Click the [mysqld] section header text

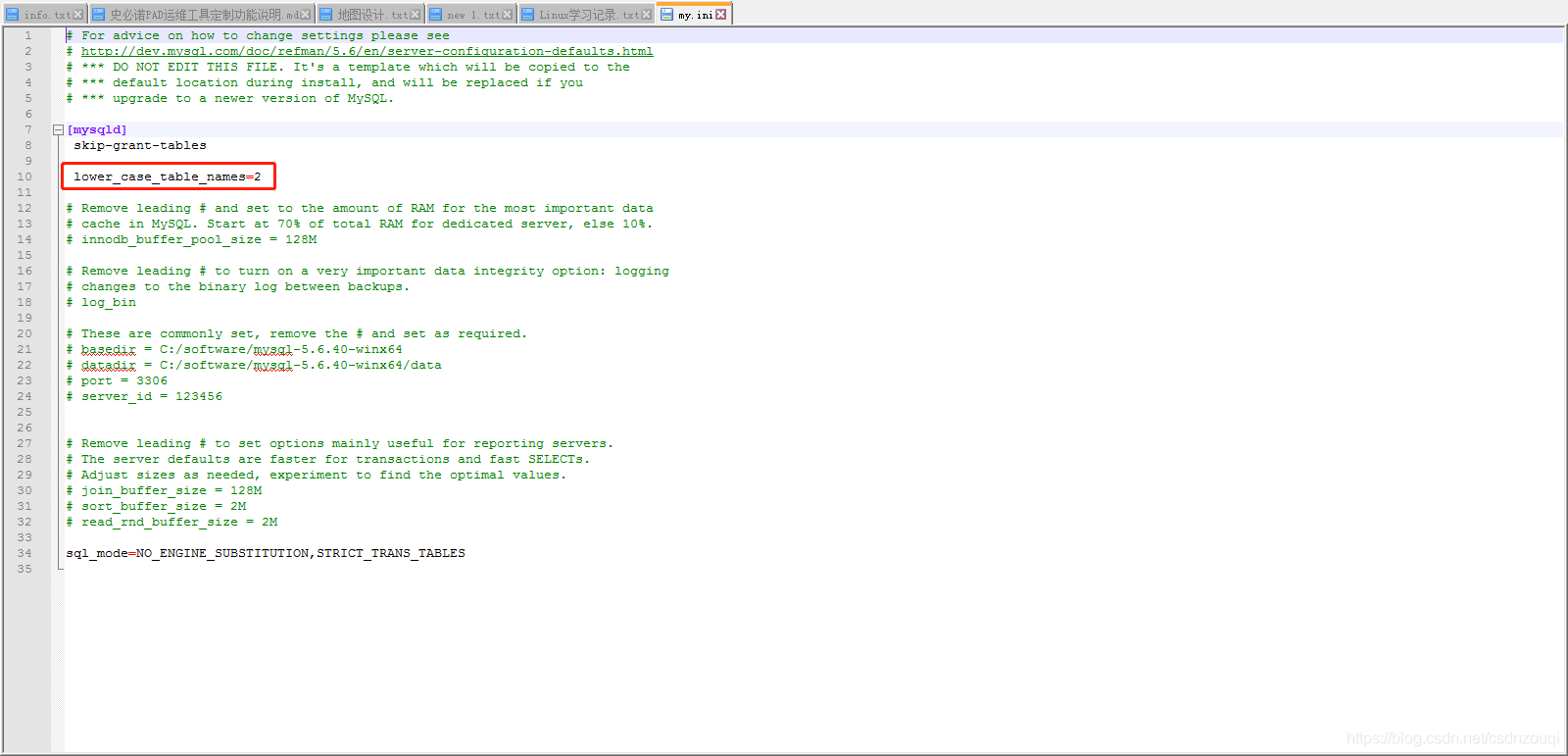[x=97, y=129]
